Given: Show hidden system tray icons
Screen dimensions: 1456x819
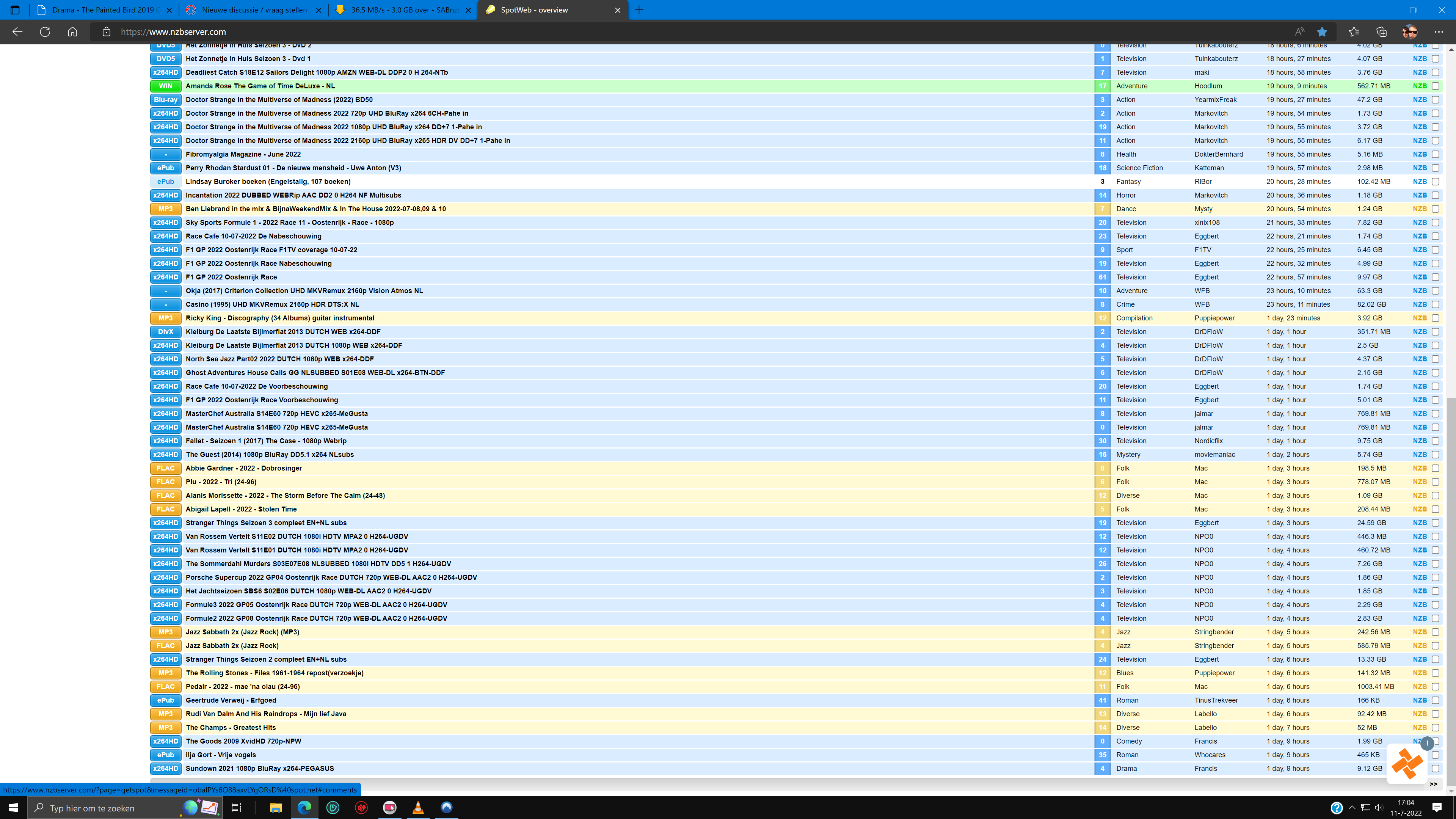Looking at the screenshot, I should click(x=1351, y=808).
